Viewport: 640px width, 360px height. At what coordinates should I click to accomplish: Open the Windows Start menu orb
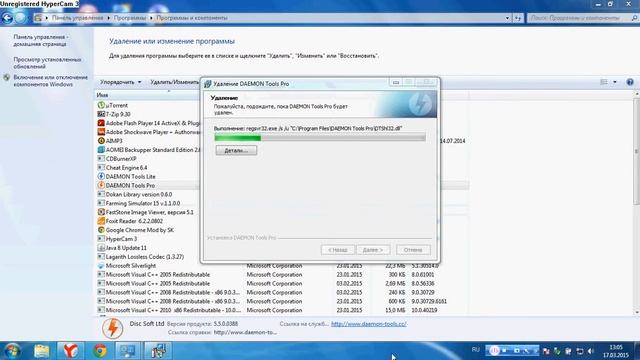coord(12,351)
